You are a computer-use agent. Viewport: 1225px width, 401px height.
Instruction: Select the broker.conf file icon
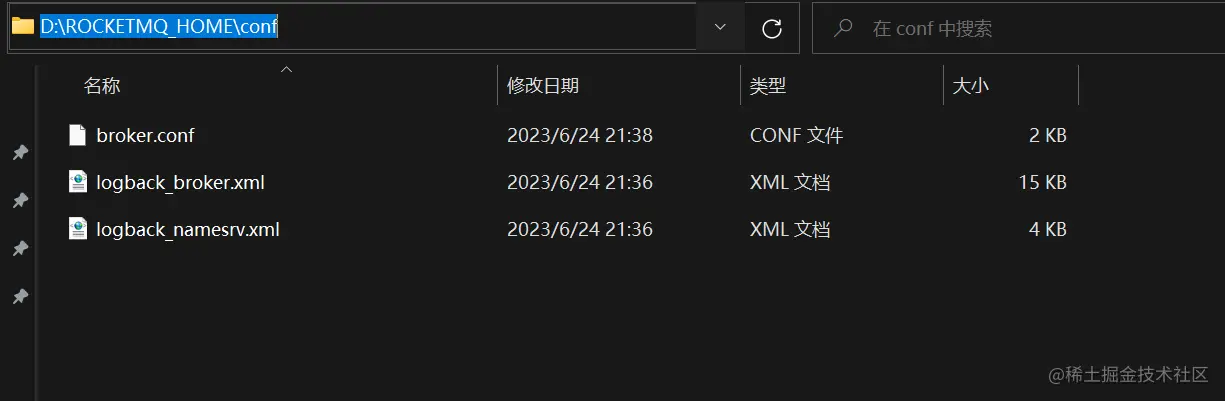click(77, 135)
